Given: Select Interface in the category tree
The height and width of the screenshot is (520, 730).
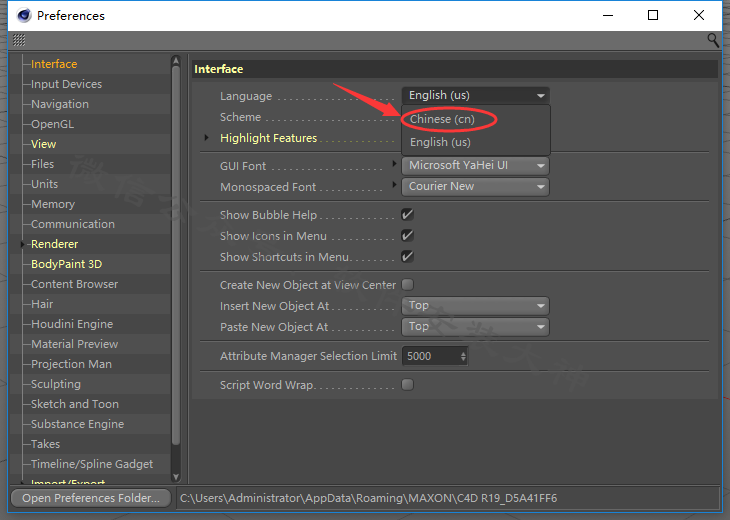Looking at the screenshot, I should (54, 64).
